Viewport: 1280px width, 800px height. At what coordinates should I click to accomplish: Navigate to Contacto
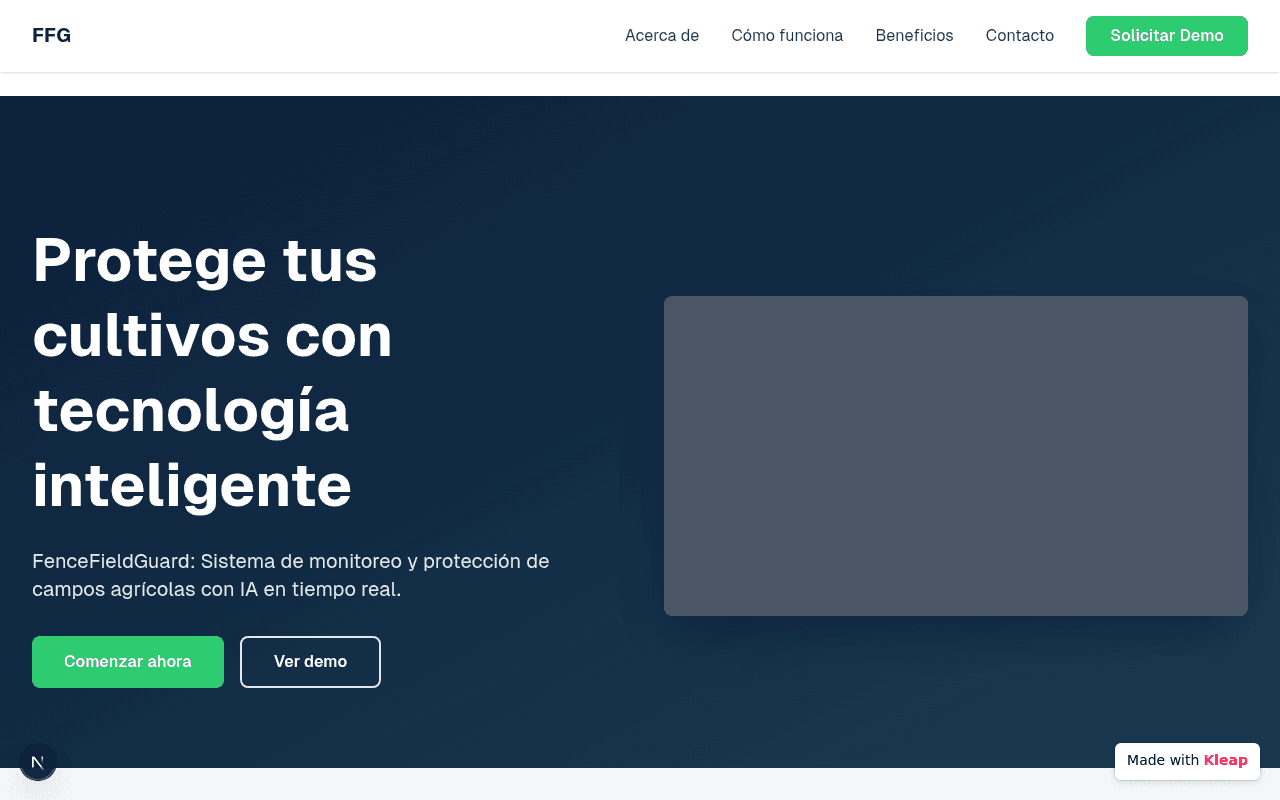pos(1019,36)
